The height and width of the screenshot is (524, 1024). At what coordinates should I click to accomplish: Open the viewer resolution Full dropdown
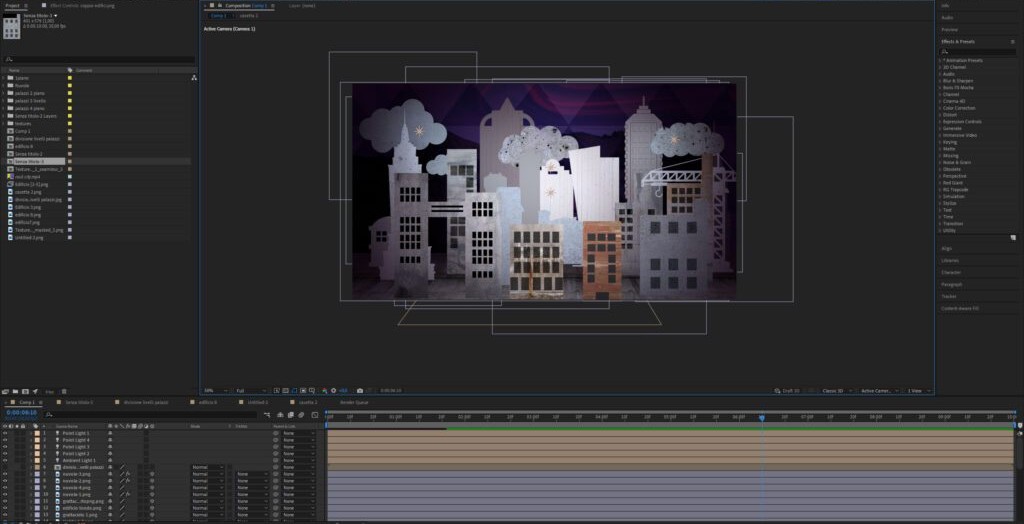[251, 391]
